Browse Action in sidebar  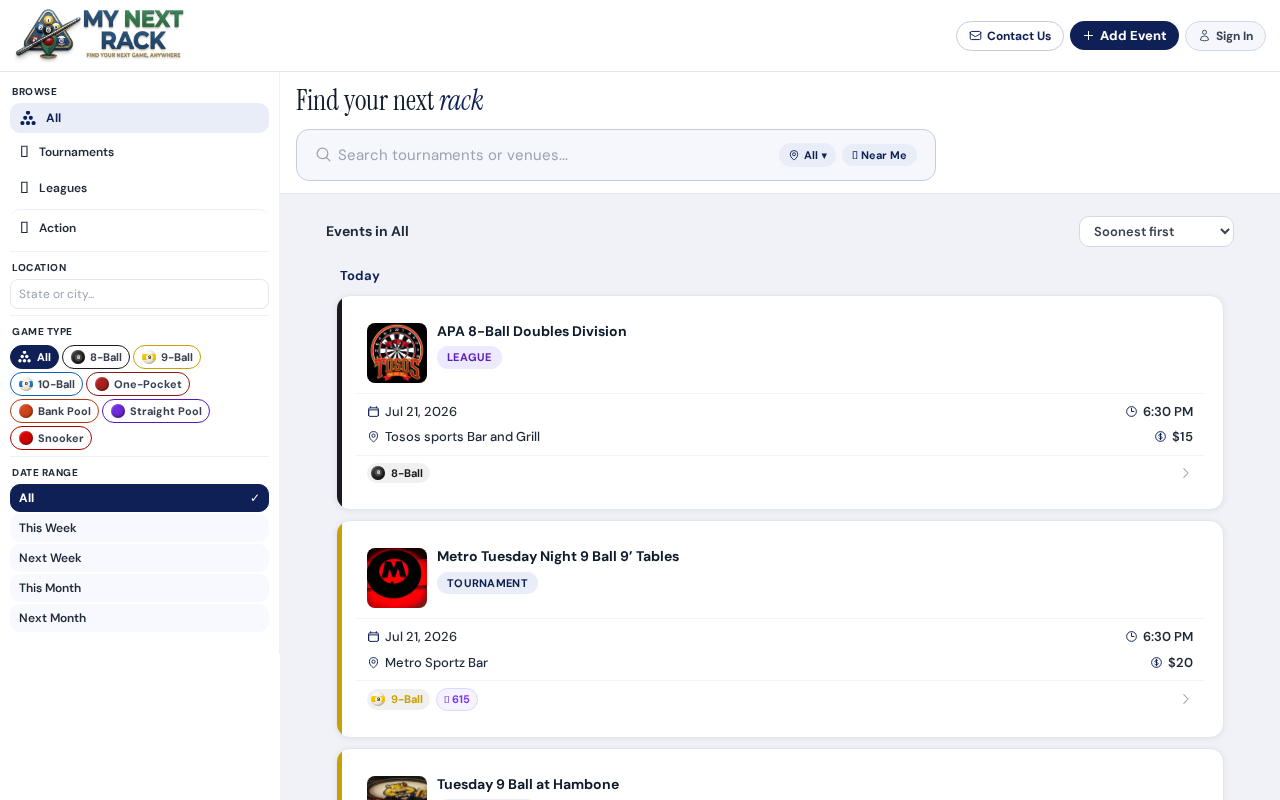[x=139, y=228]
